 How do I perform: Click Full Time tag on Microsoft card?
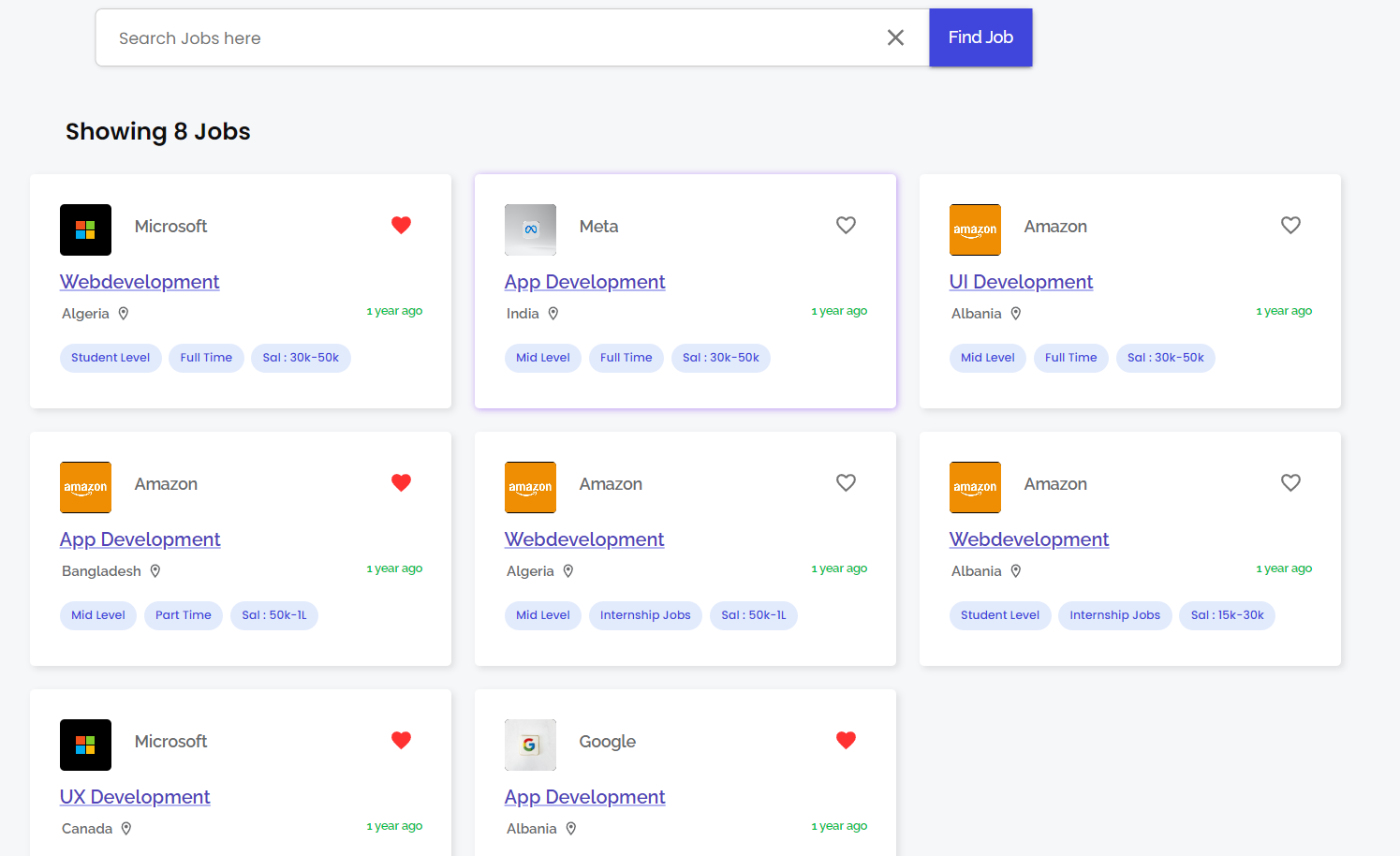[x=206, y=358]
